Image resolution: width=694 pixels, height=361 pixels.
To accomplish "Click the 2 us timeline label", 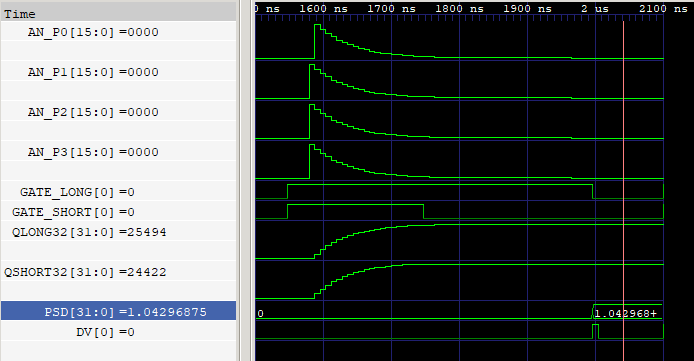I will (595, 8).
